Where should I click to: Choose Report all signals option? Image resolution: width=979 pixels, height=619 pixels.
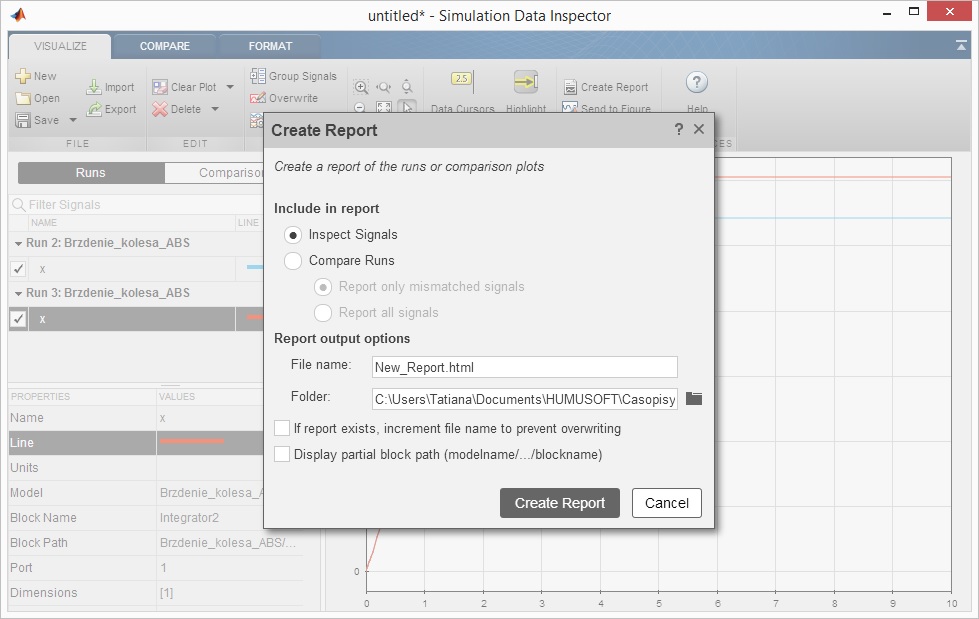(323, 312)
